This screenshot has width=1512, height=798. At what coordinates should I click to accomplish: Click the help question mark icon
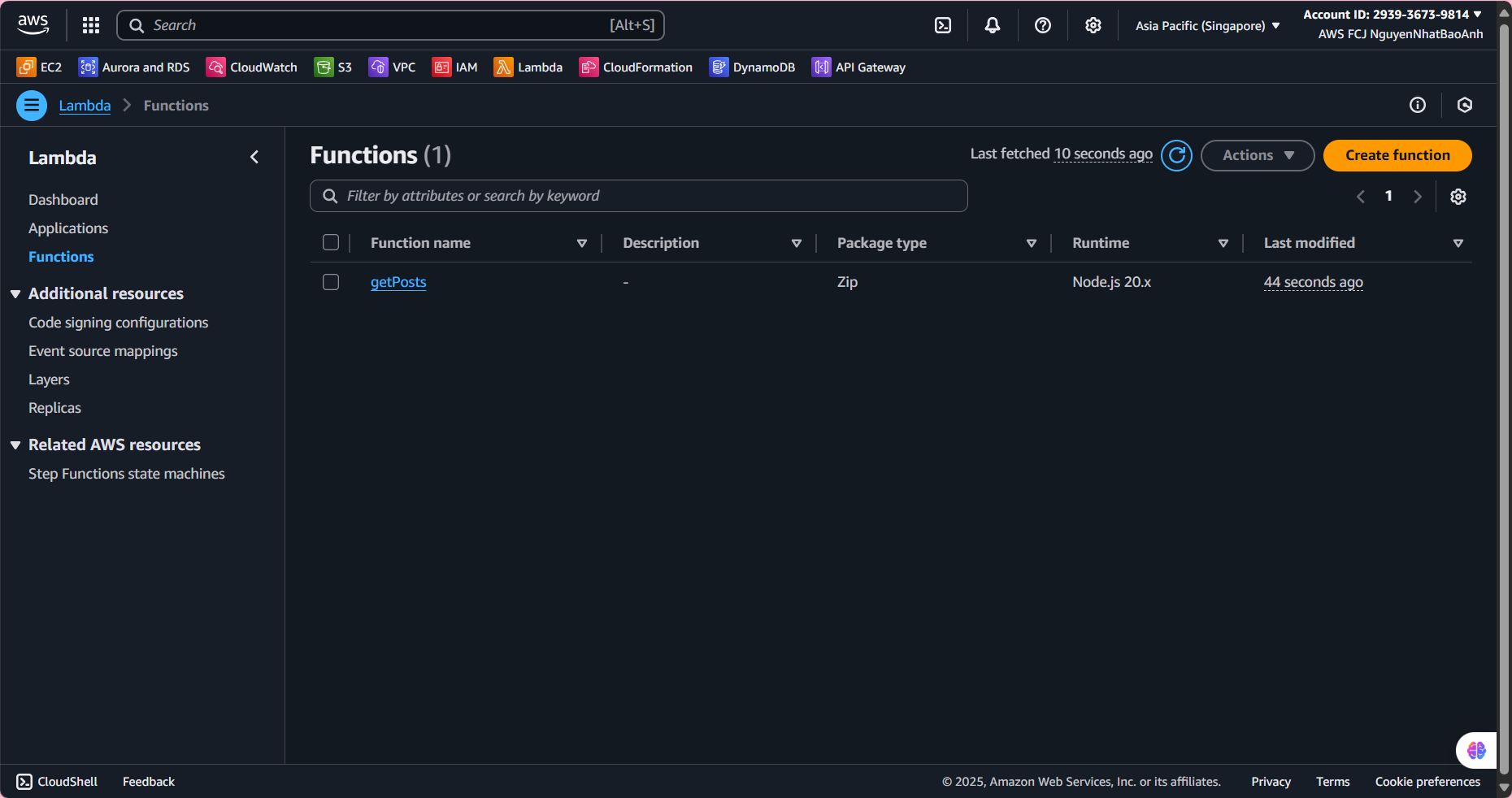1043,25
